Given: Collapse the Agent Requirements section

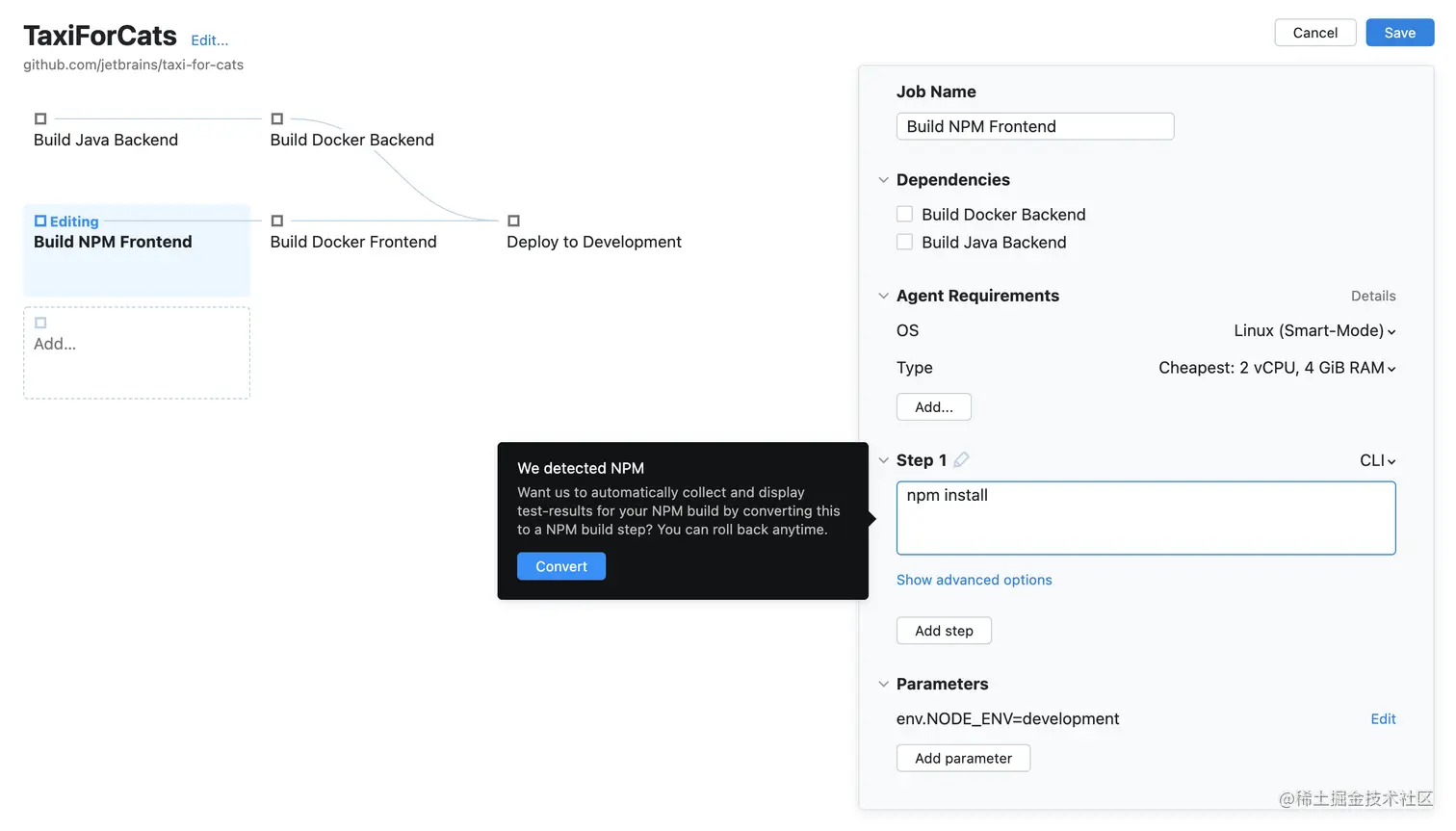Looking at the screenshot, I should 883,297.
